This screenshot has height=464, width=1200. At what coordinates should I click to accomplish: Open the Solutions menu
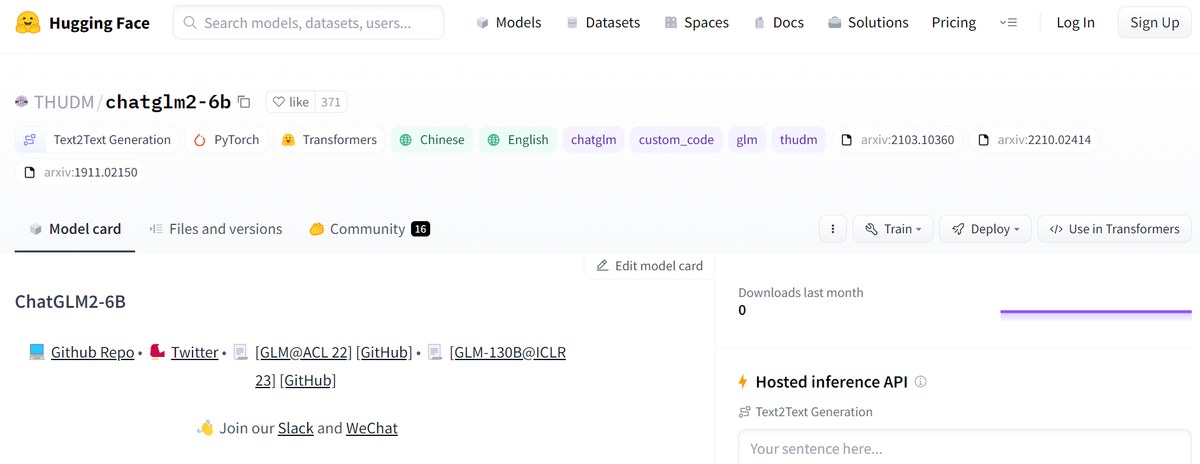(x=868, y=22)
